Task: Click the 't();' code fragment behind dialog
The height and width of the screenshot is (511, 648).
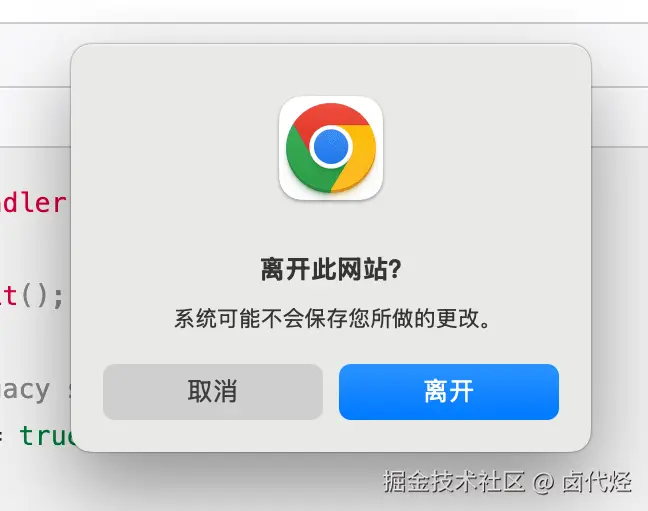Action: click(x=32, y=296)
